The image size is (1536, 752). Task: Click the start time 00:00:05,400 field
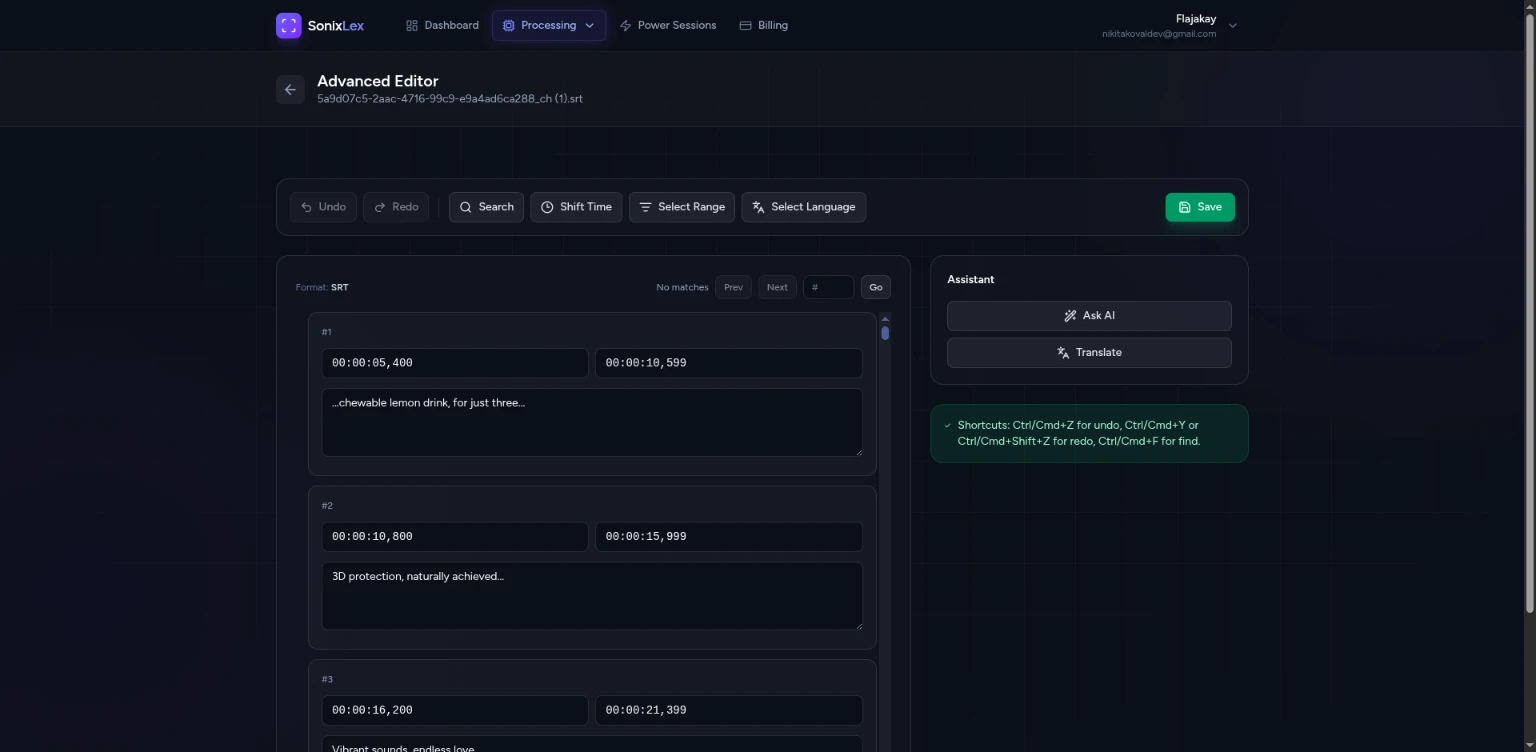coord(455,363)
